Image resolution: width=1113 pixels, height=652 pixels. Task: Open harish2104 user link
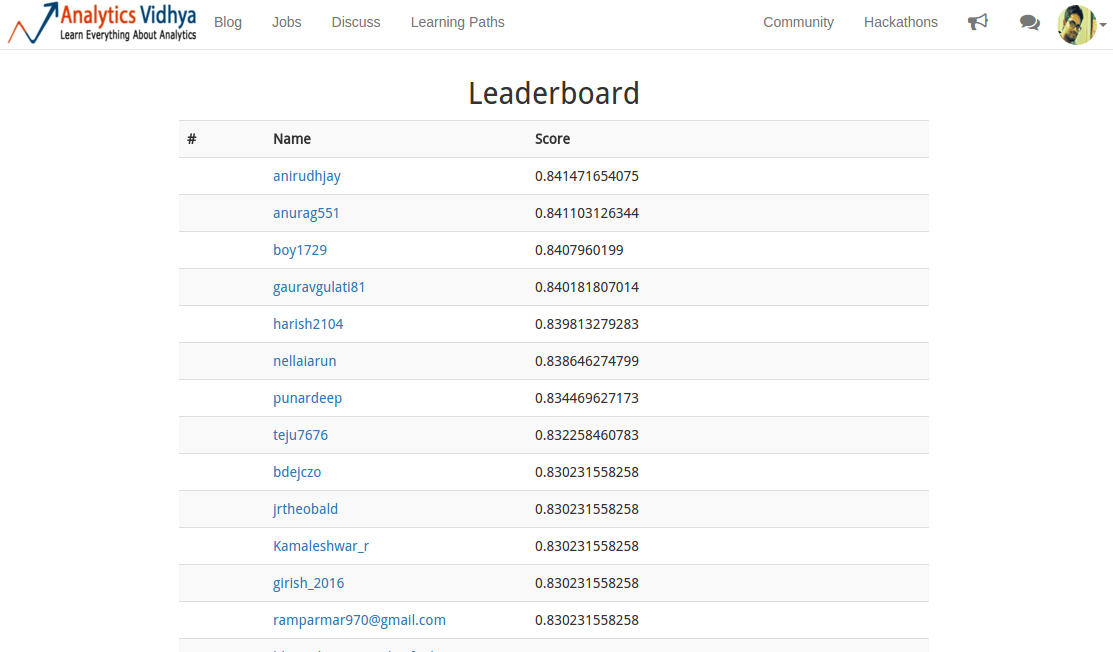[308, 324]
